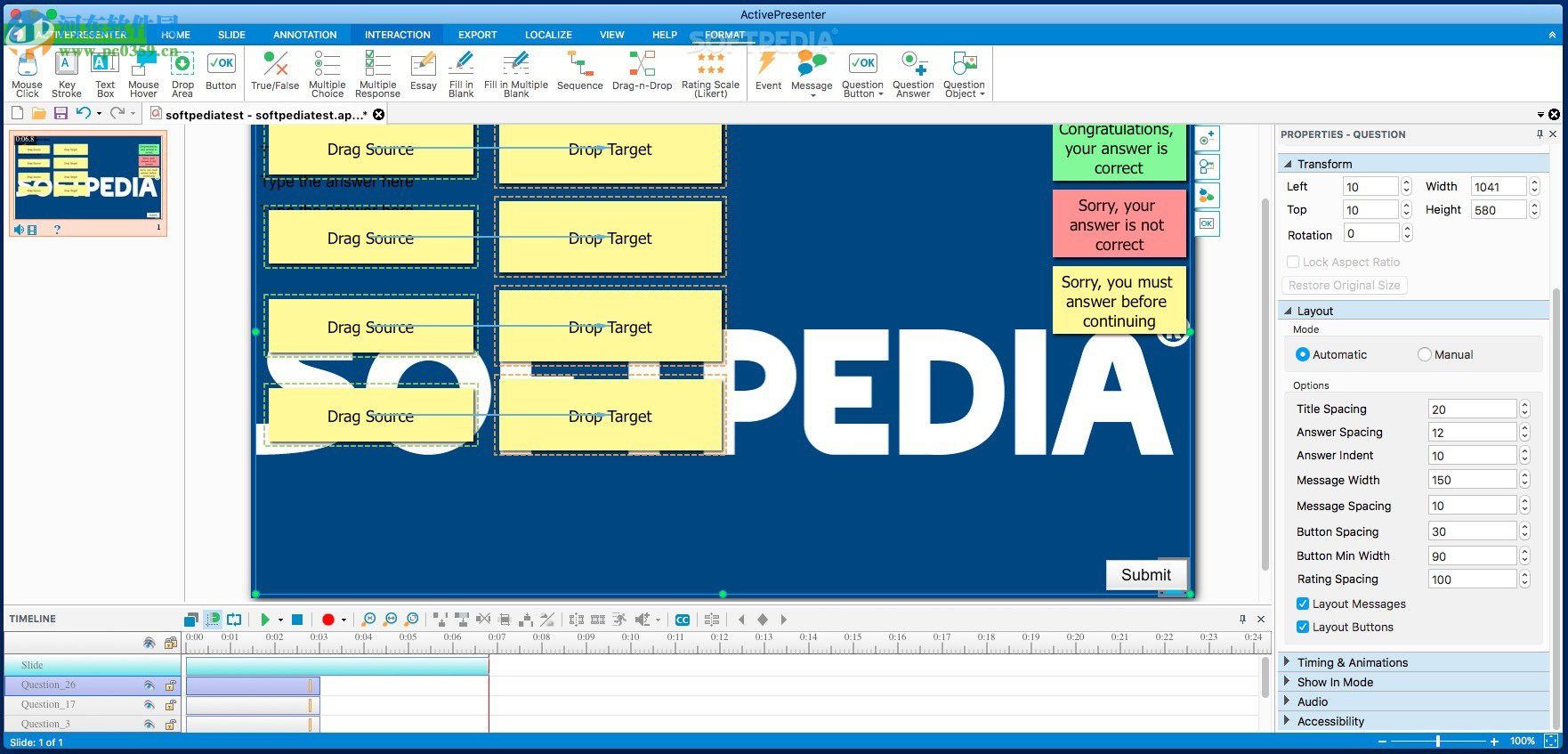Viewport: 1568px width, 754px height.
Task: Close the softpediatest document tab
Action: click(x=379, y=114)
